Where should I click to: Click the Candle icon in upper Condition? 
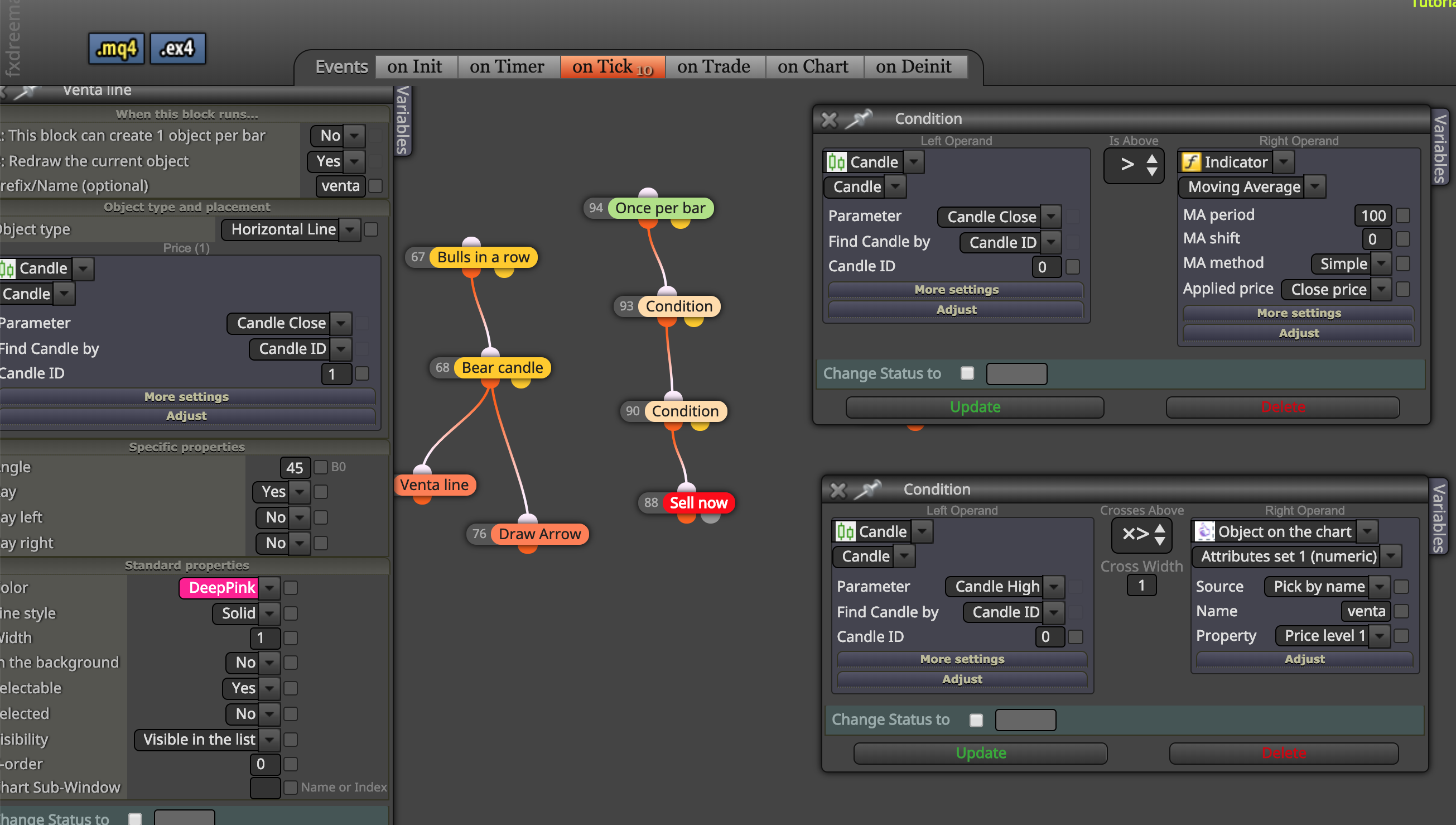tap(837, 162)
